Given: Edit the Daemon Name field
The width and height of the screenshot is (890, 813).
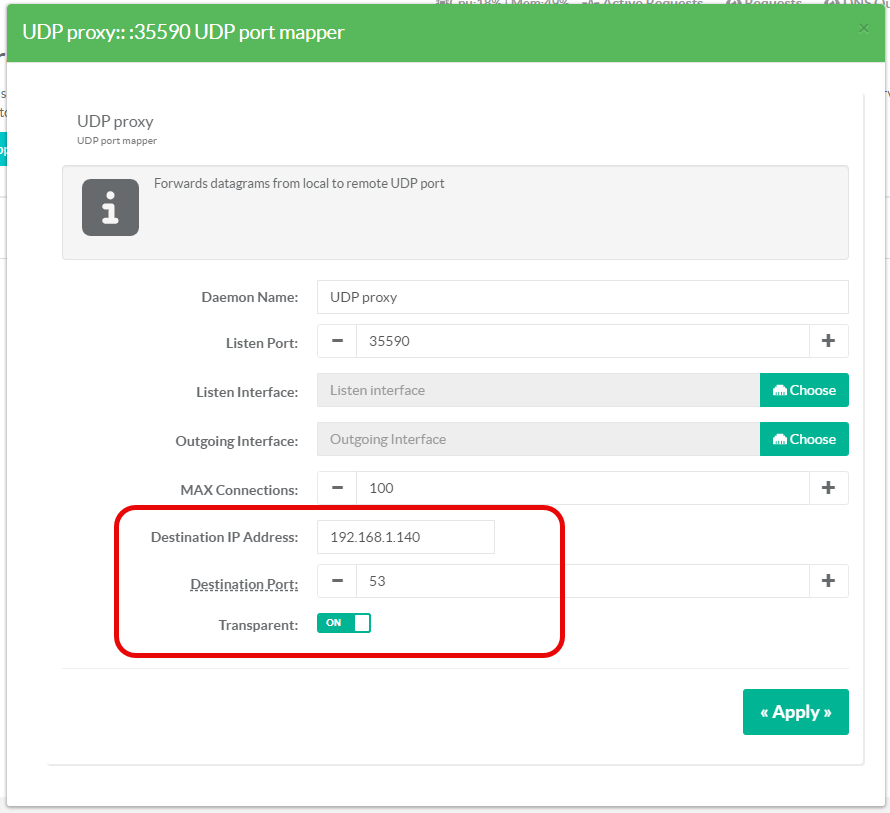Looking at the screenshot, I should [582, 297].
